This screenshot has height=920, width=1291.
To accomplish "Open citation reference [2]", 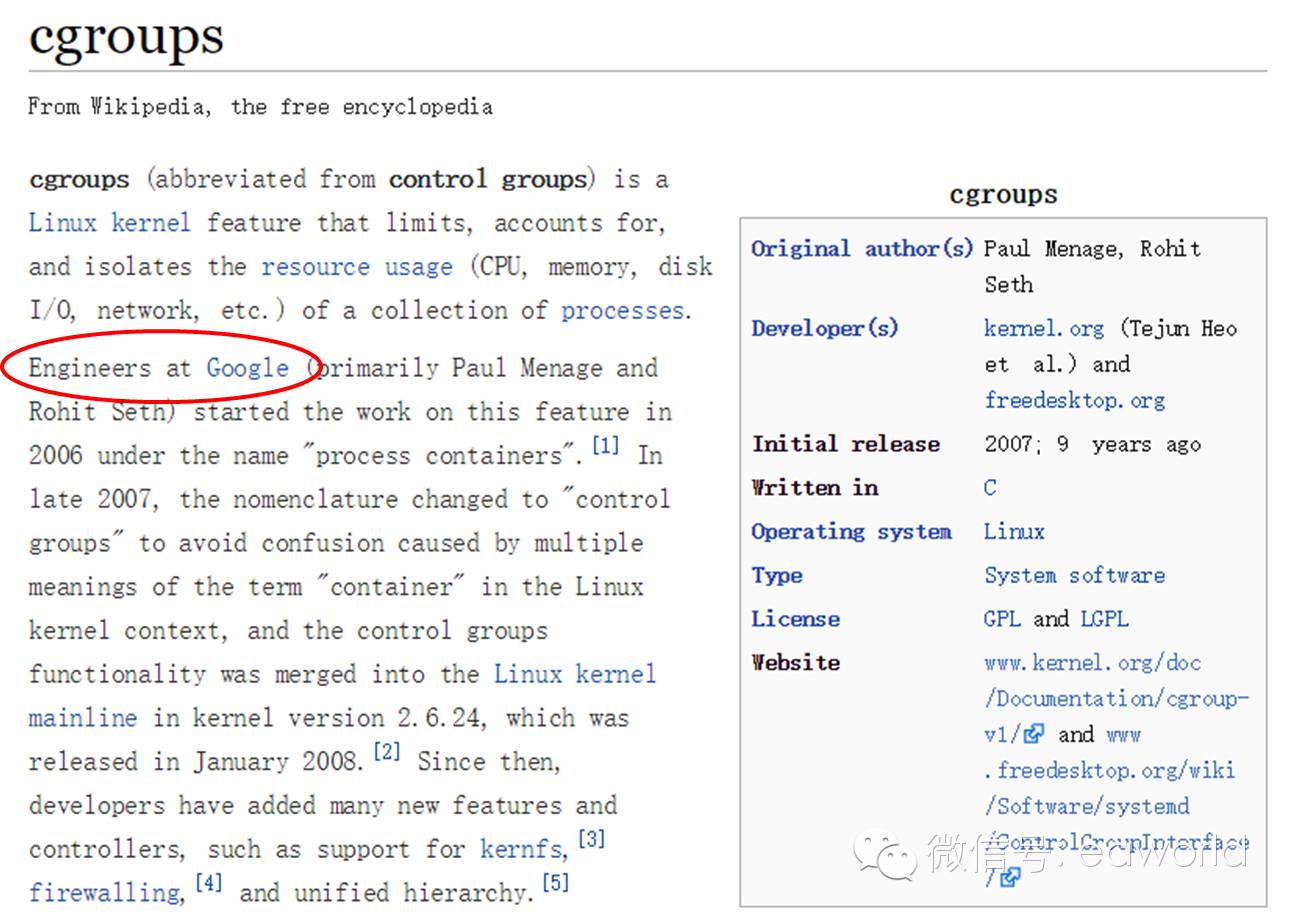I will [387, 751].
